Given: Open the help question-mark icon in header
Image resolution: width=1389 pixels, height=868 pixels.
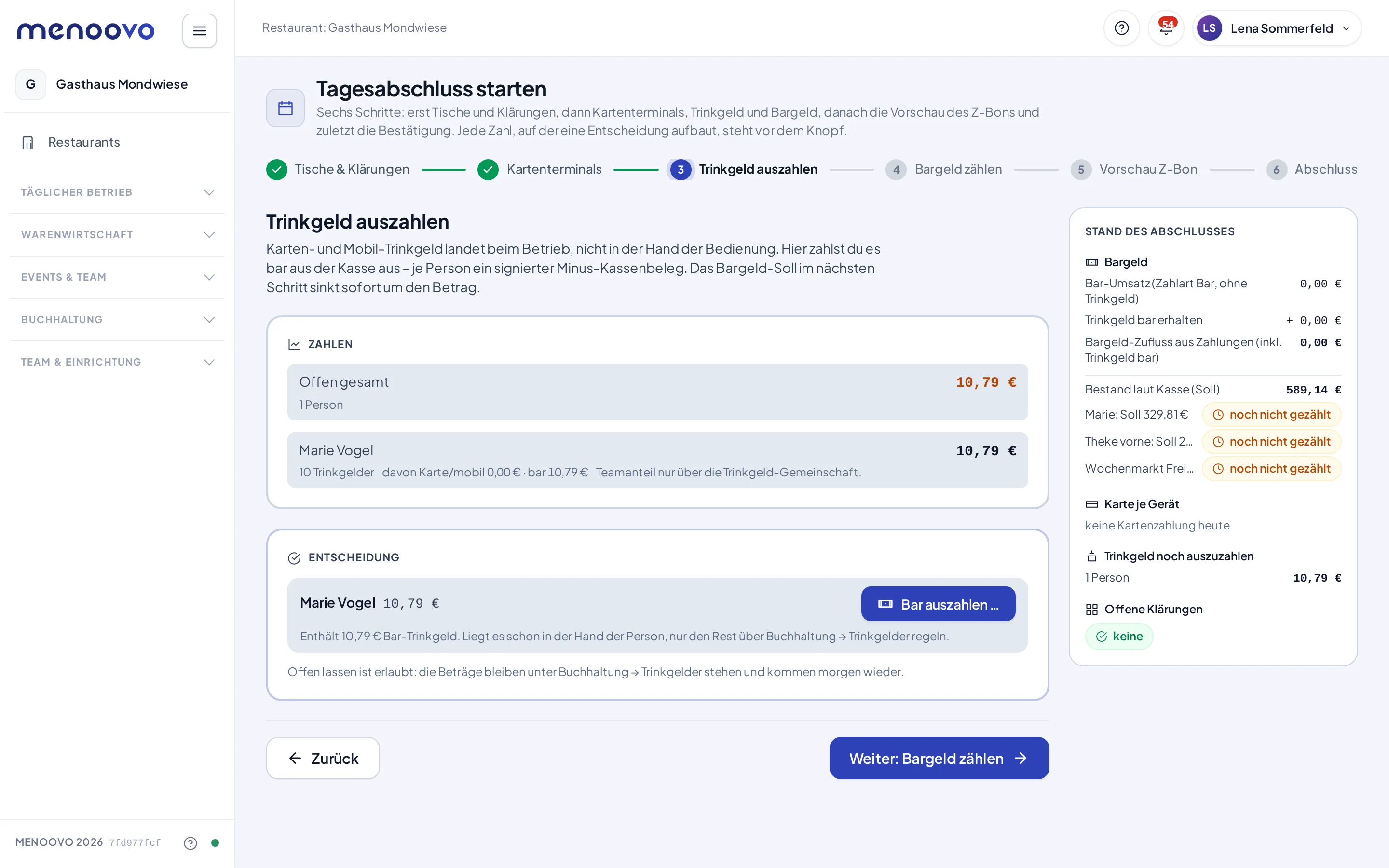Looking at the screenshot, I should [x=1121, y=28].
